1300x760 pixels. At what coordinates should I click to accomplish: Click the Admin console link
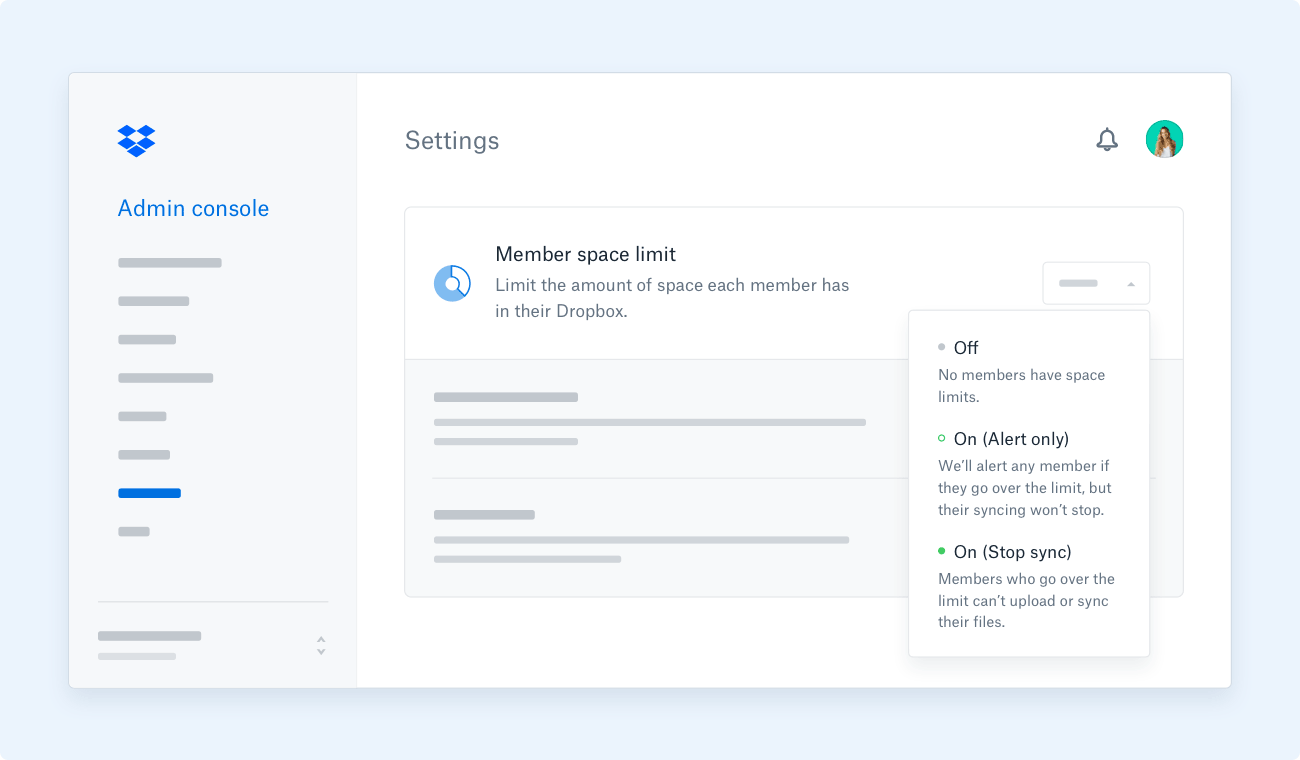tap(193, 208)
